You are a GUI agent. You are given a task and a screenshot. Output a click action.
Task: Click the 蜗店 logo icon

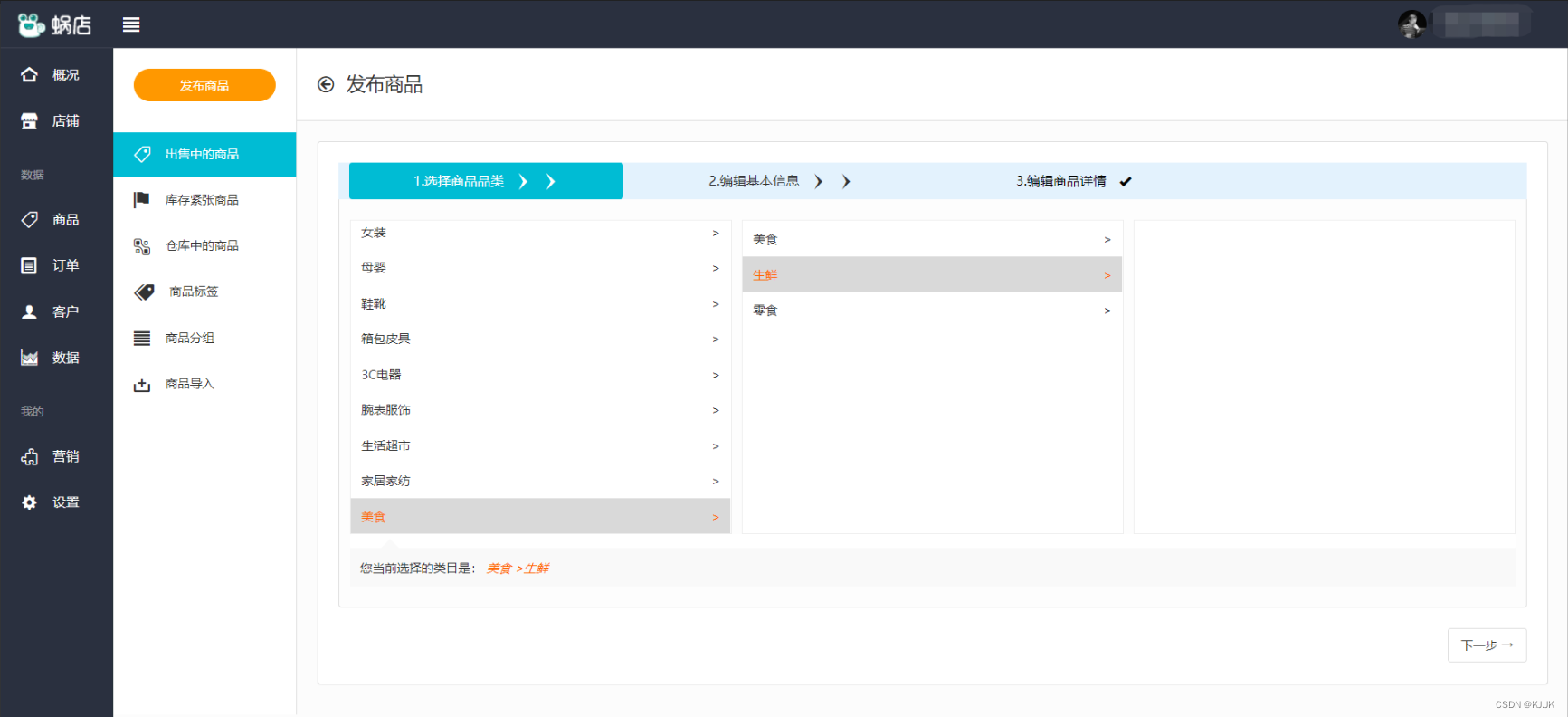[32, 24]
